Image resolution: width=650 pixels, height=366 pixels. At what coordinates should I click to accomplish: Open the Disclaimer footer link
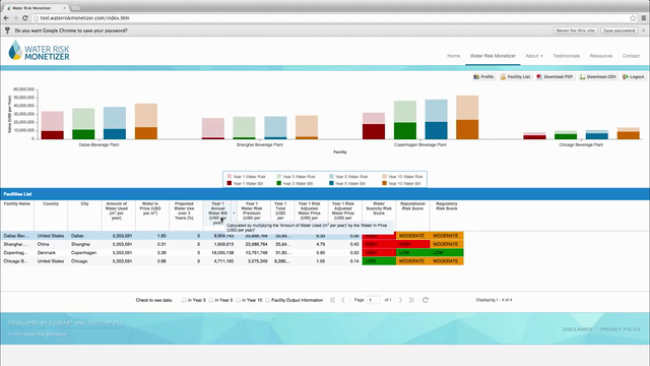point(577,329)
